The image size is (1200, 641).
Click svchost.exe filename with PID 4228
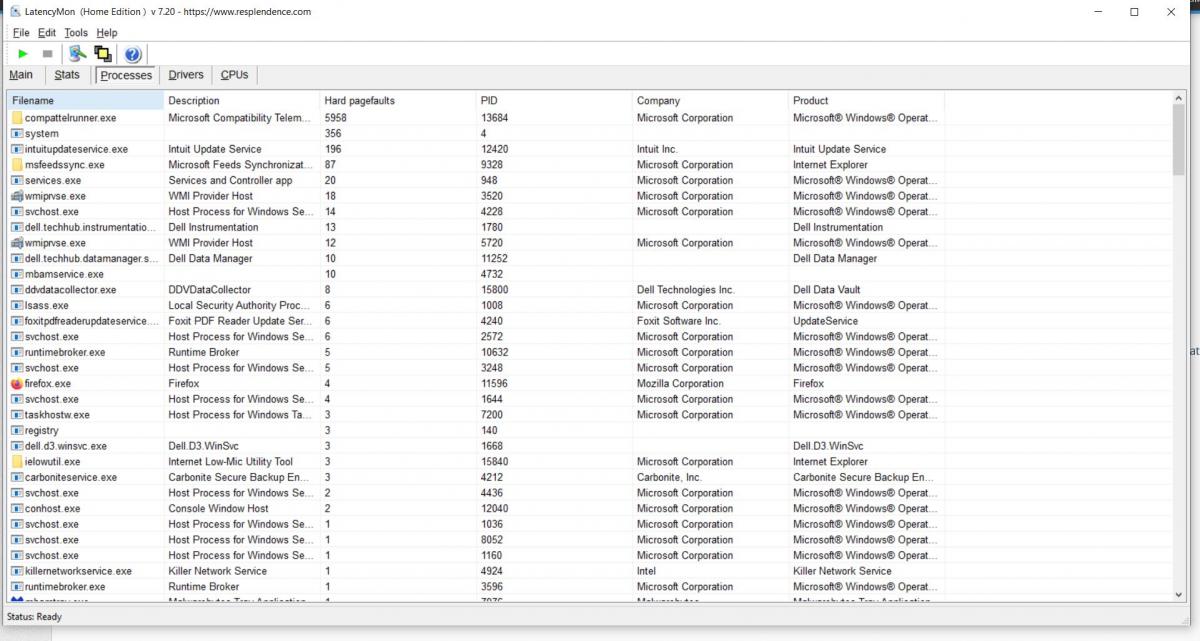point(52,212)
